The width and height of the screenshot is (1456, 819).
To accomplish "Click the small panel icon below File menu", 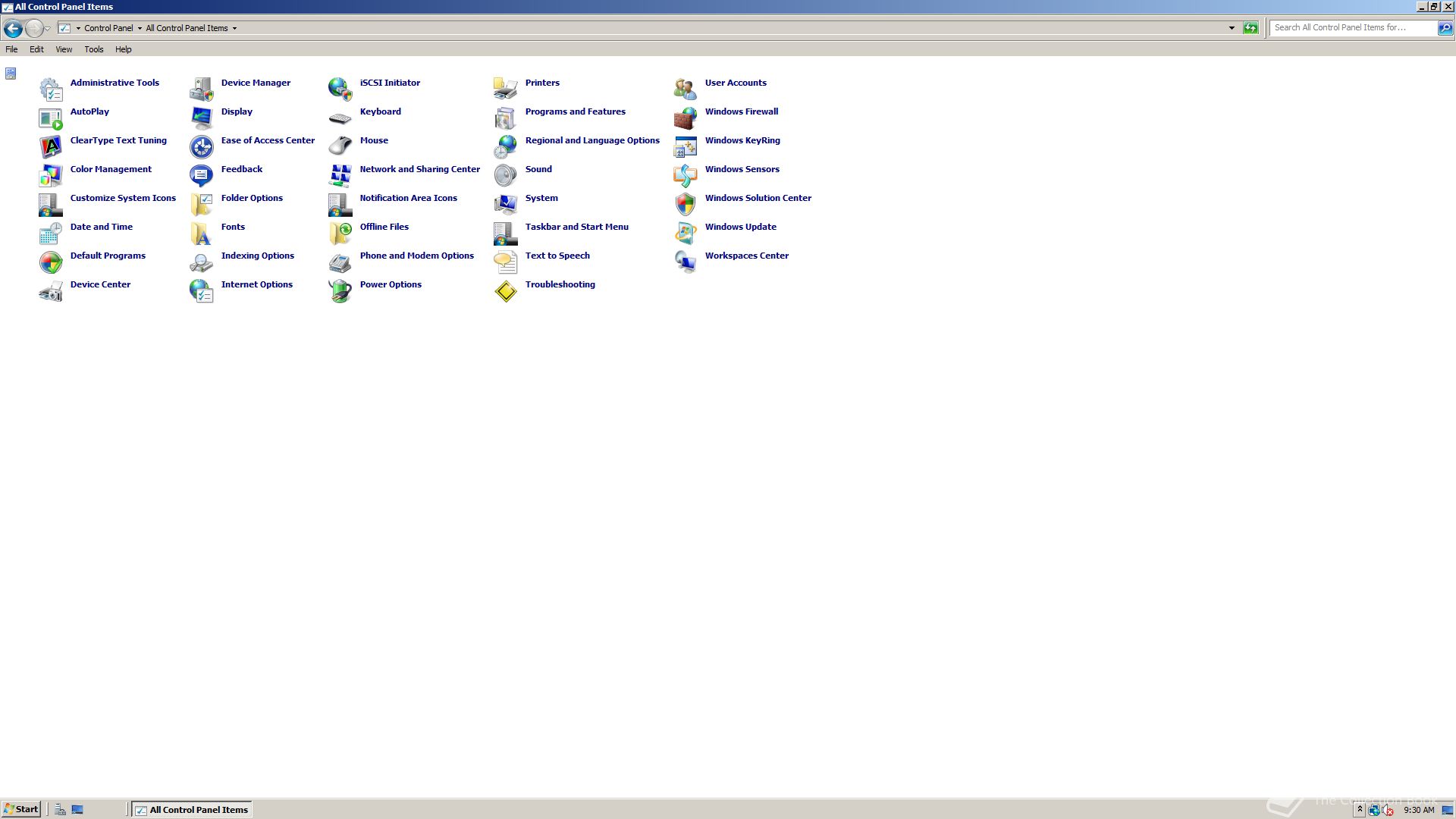I will (11, 74).
